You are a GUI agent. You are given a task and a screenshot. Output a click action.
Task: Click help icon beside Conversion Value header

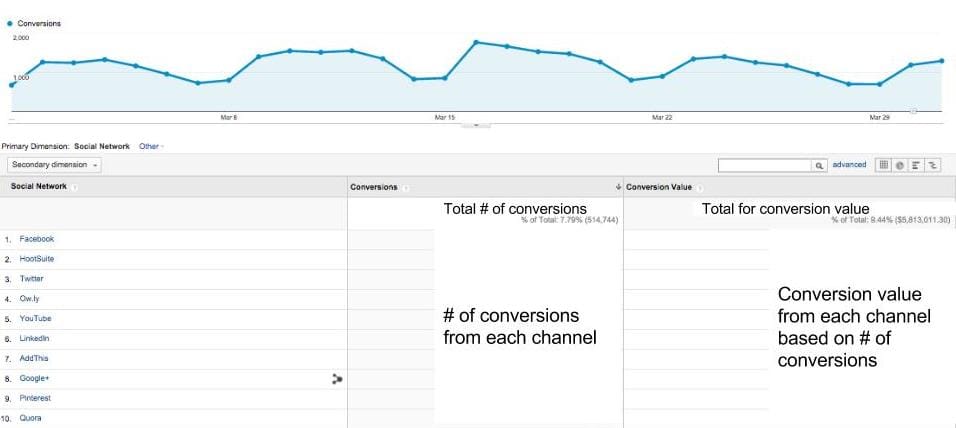pyautogui.click(x=699, y=188)
